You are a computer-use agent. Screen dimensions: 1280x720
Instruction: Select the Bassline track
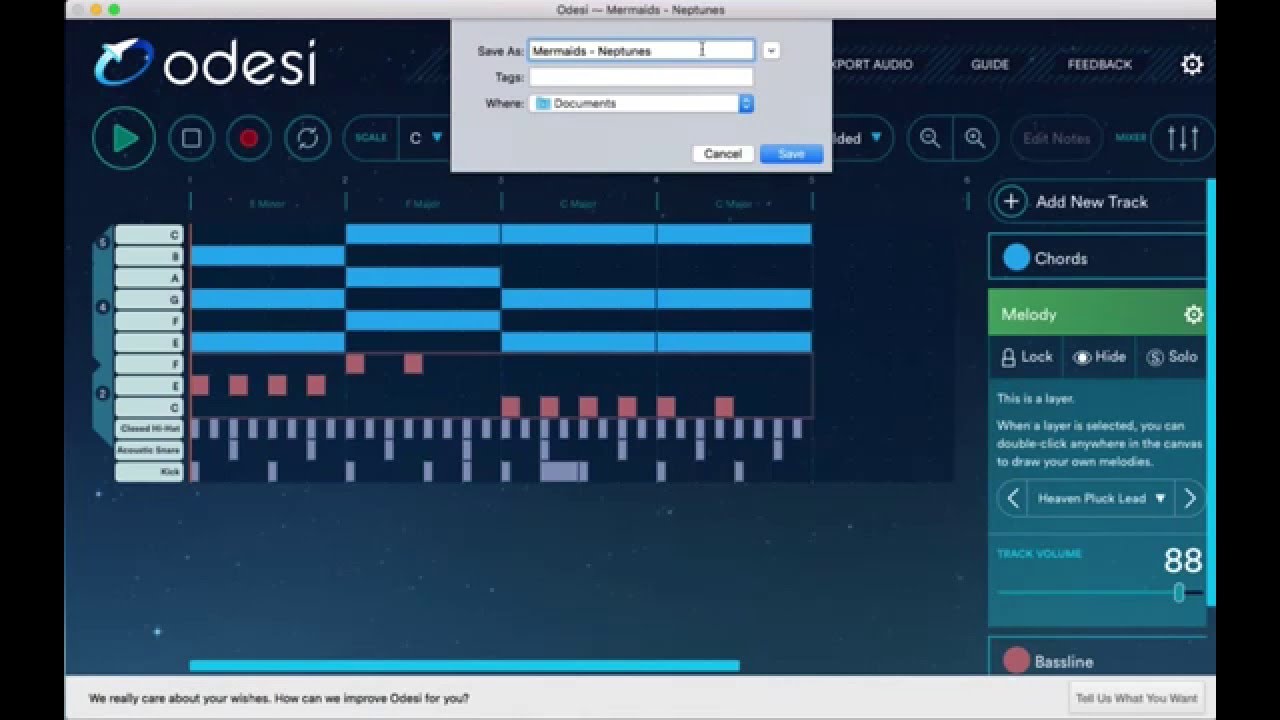(x=1097, y=660)
